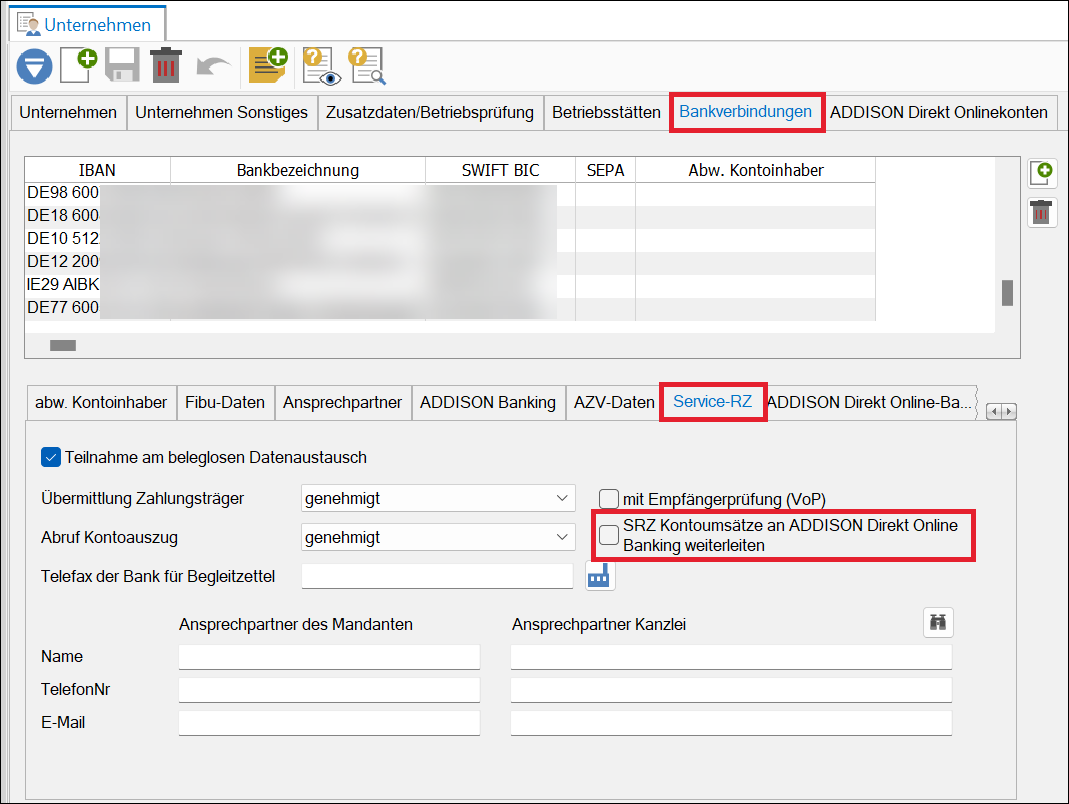
Task: Undo with the curved arrow icon
Action: click(213, 67)
